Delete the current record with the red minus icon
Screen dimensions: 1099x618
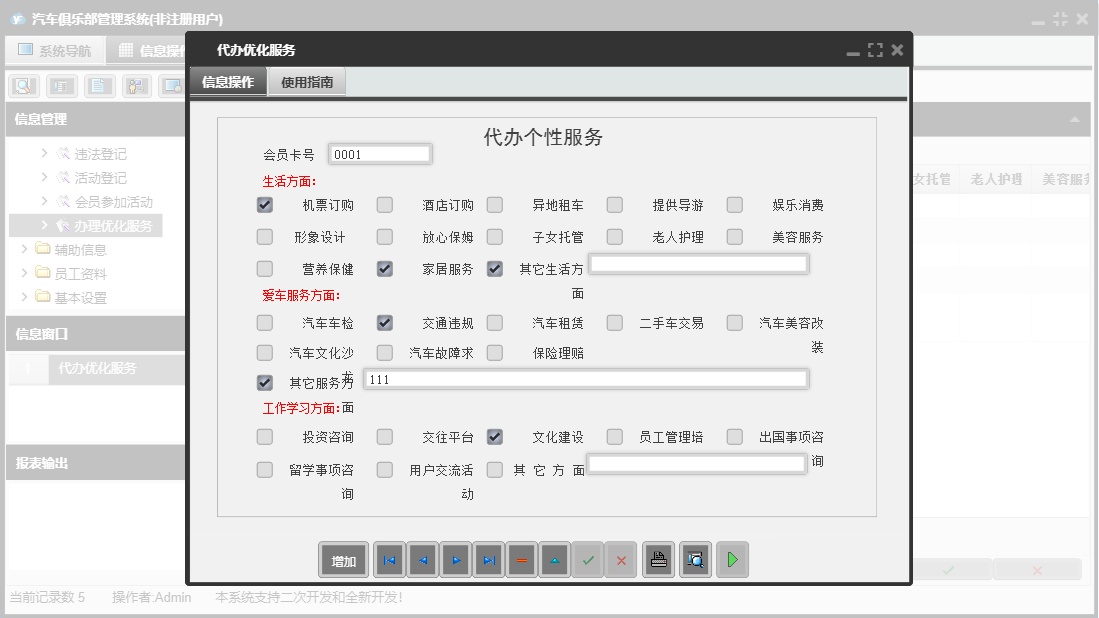click(x=522, y=560)
